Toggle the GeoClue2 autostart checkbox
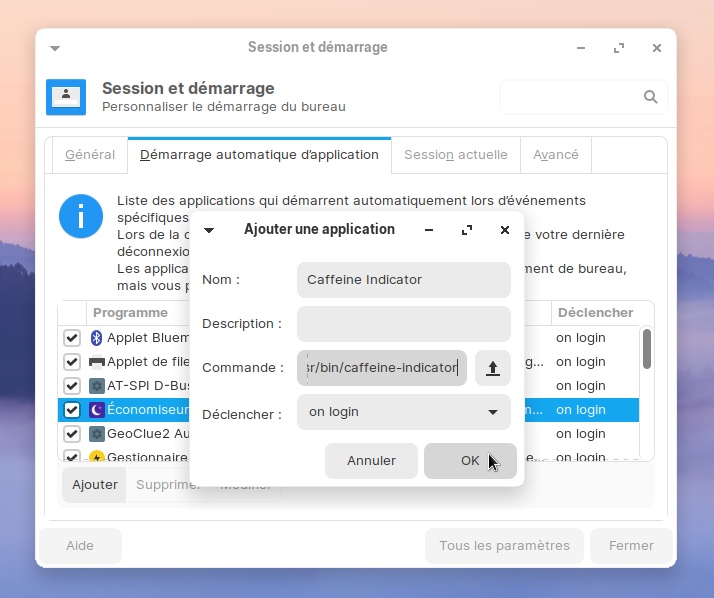 72,434
